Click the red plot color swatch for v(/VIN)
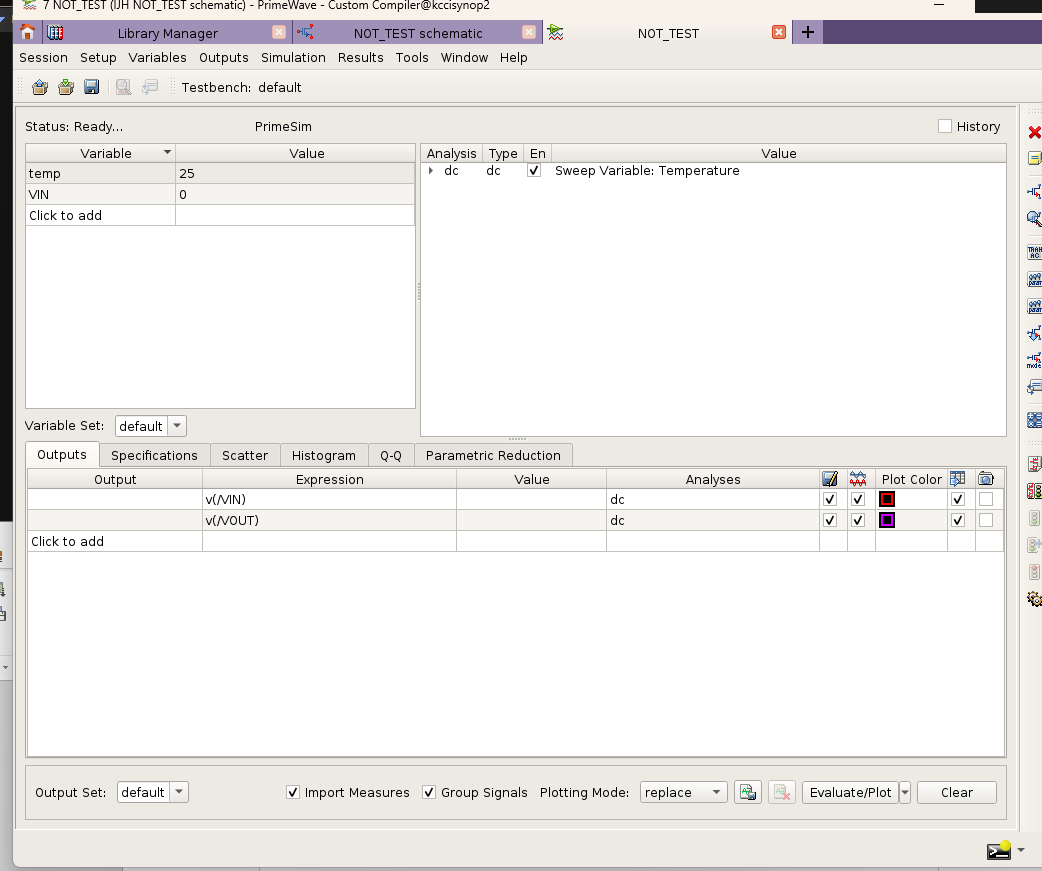This screenshot has height=871, width=1042. coord(886,500)
